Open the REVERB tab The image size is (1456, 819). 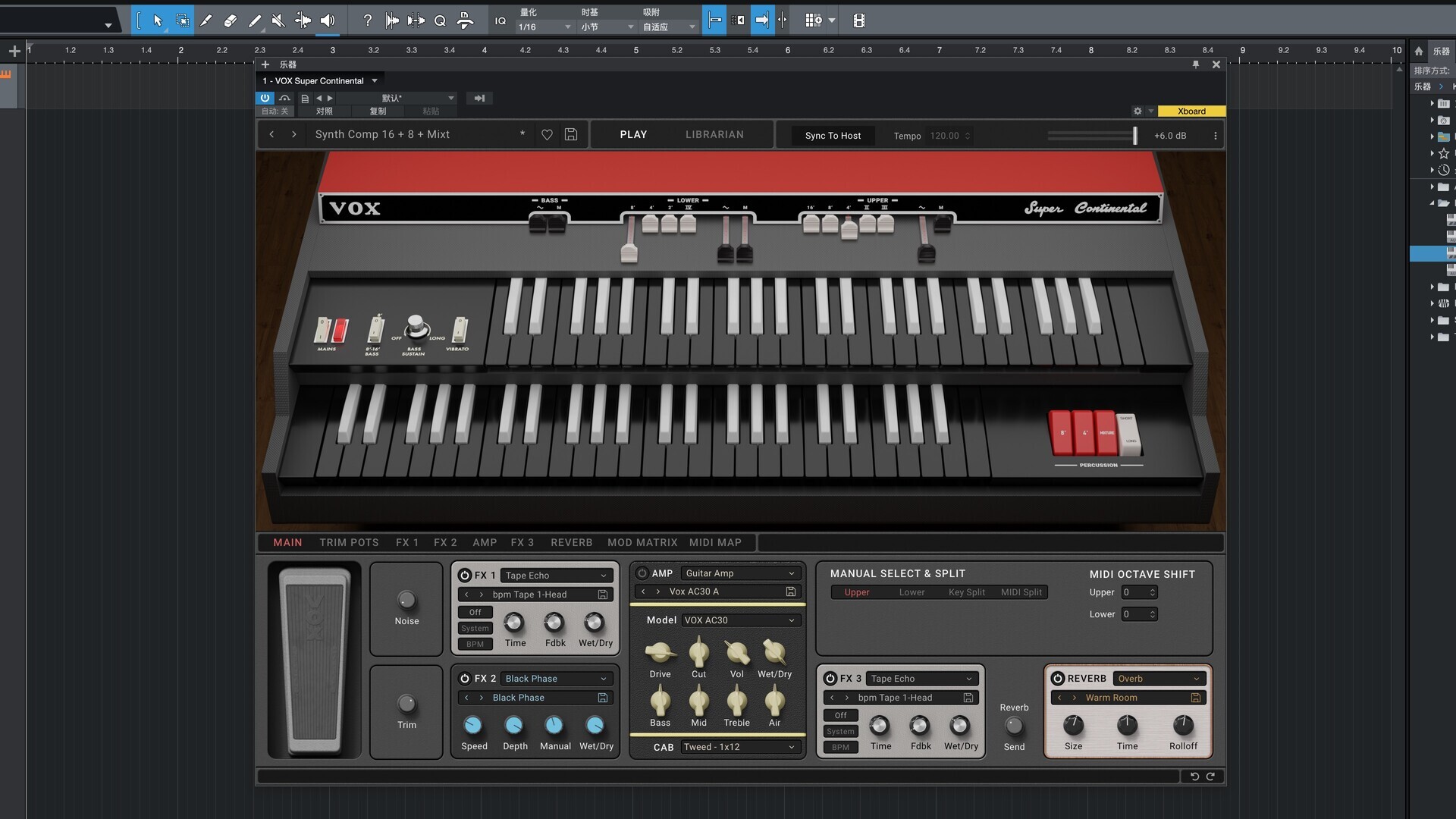[571, 542]
